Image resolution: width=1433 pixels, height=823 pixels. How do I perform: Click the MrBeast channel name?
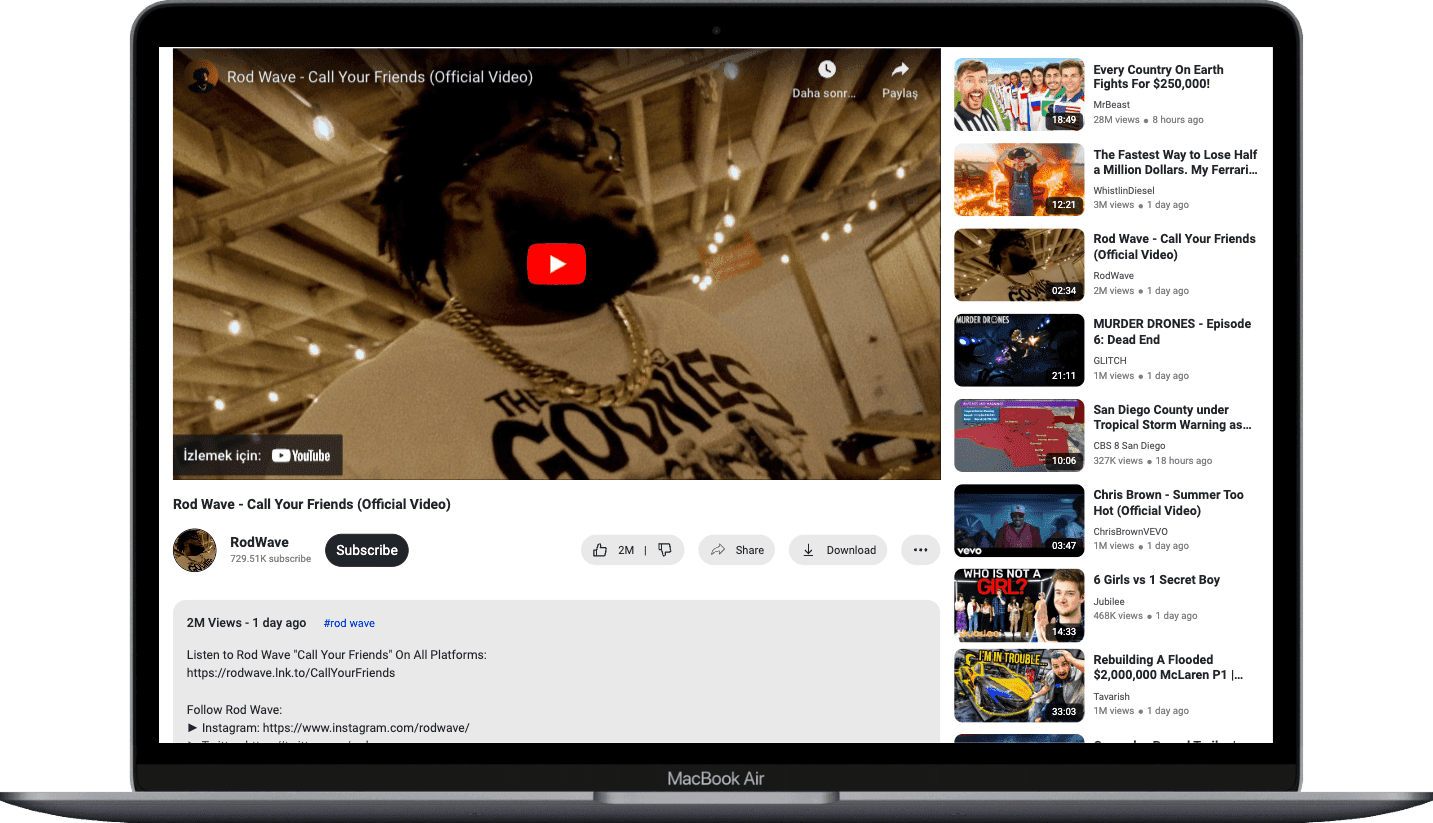click(1111, 105)
